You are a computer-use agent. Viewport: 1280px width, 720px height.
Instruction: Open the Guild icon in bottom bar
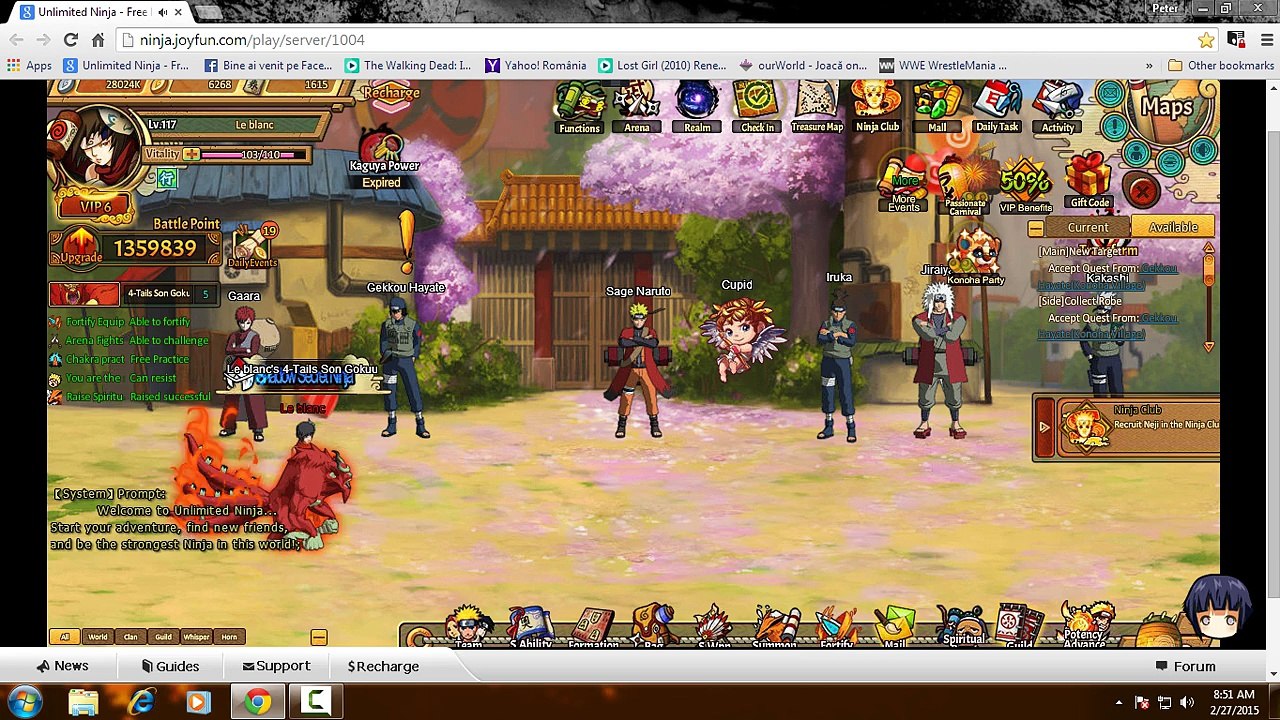1020,627
